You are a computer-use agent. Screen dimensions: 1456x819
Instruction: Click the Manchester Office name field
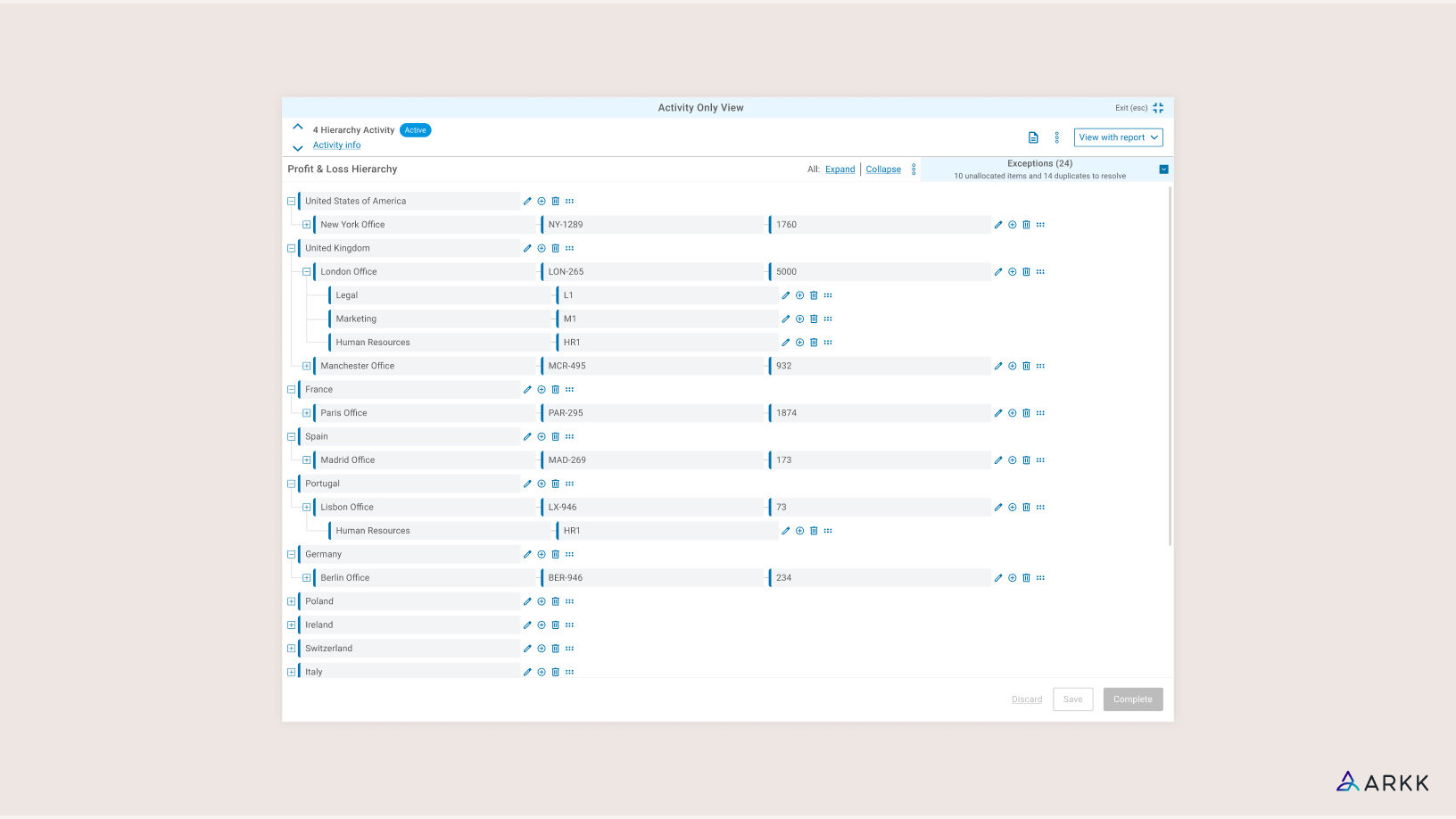pyautogui.click(x=425, y=366)
